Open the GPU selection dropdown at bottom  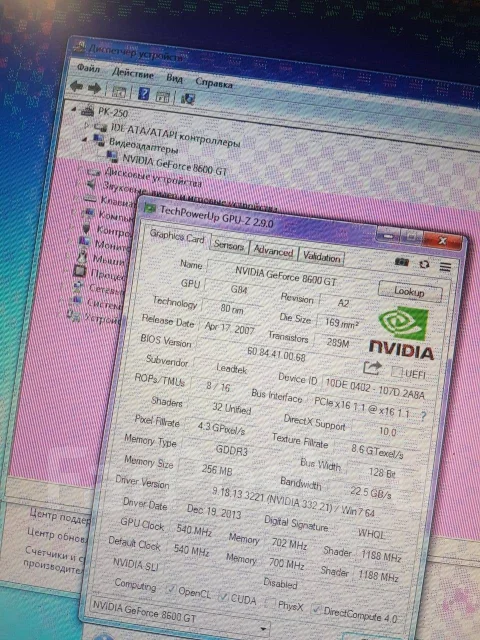264,629
